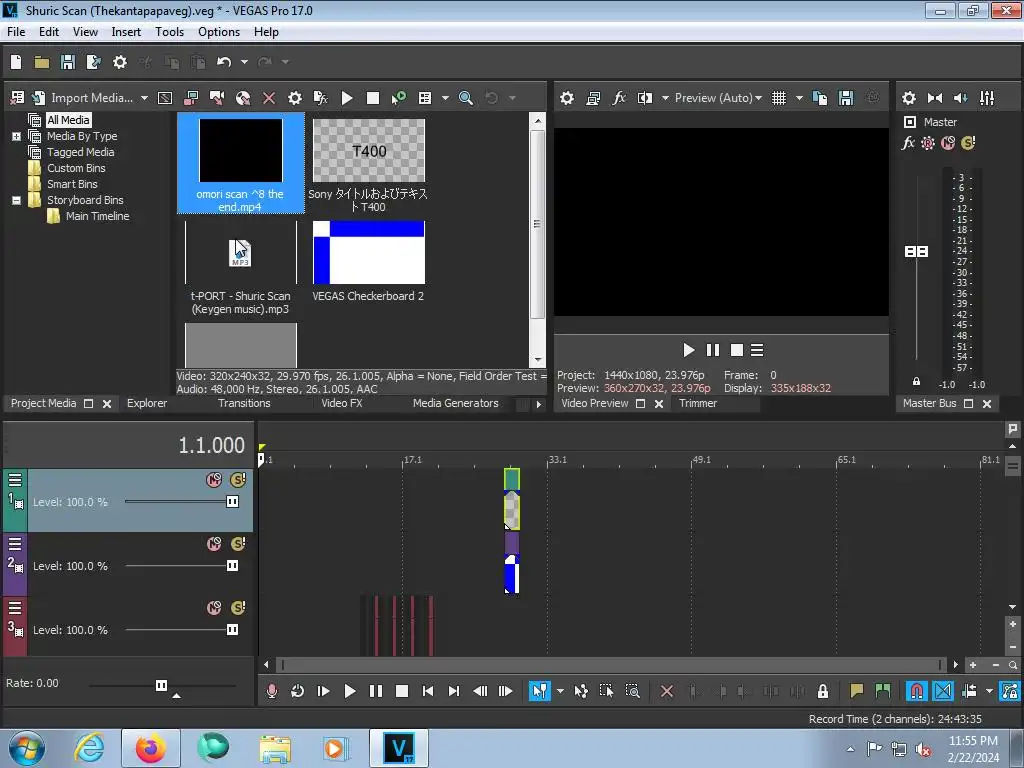Open Master Bus audio properties with the gear
The width and height of the screenshot is (1024, 768).
(x=908, y=98)
